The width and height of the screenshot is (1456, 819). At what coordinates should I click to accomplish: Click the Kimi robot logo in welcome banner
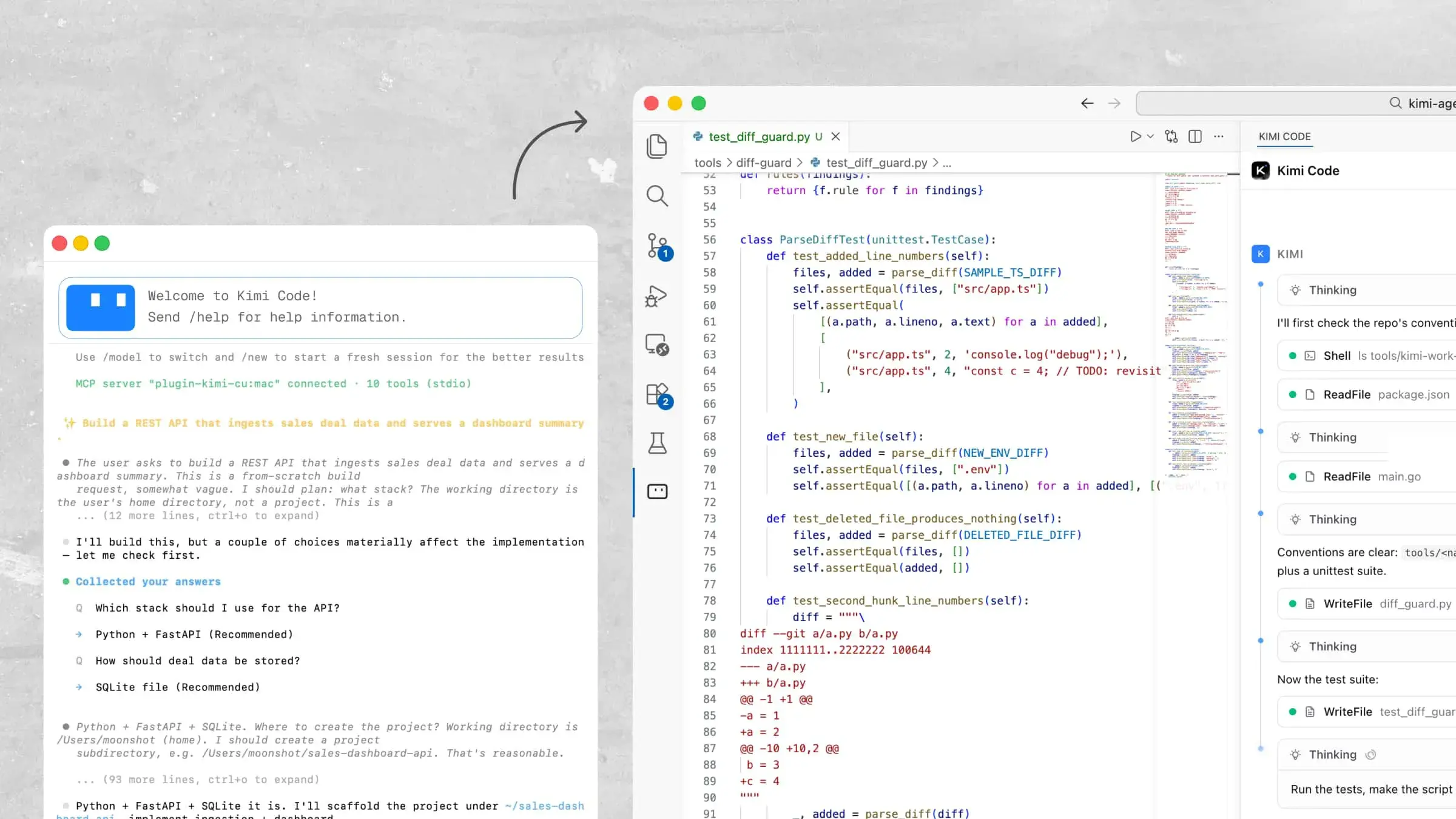(101, 308)
